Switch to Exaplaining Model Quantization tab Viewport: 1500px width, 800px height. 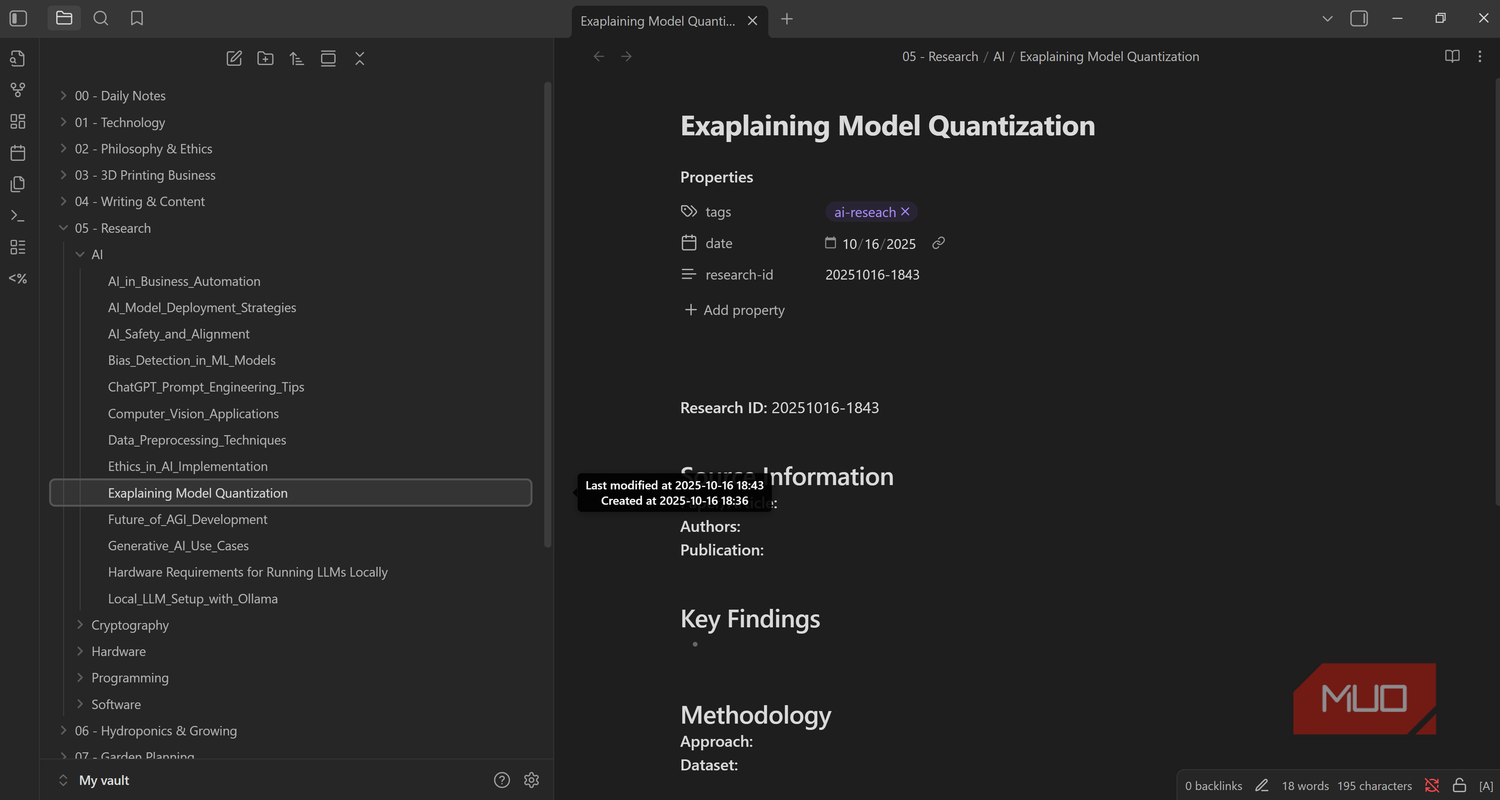657,20
